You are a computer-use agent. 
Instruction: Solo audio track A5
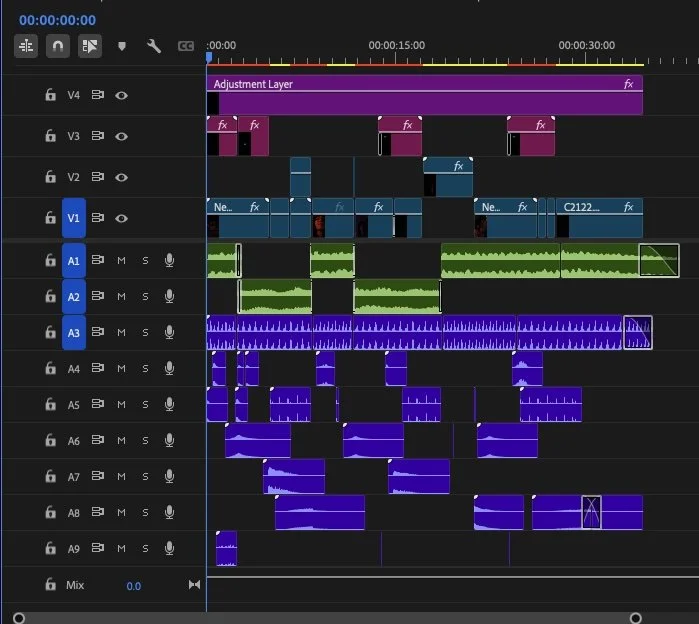click(145, 405)
